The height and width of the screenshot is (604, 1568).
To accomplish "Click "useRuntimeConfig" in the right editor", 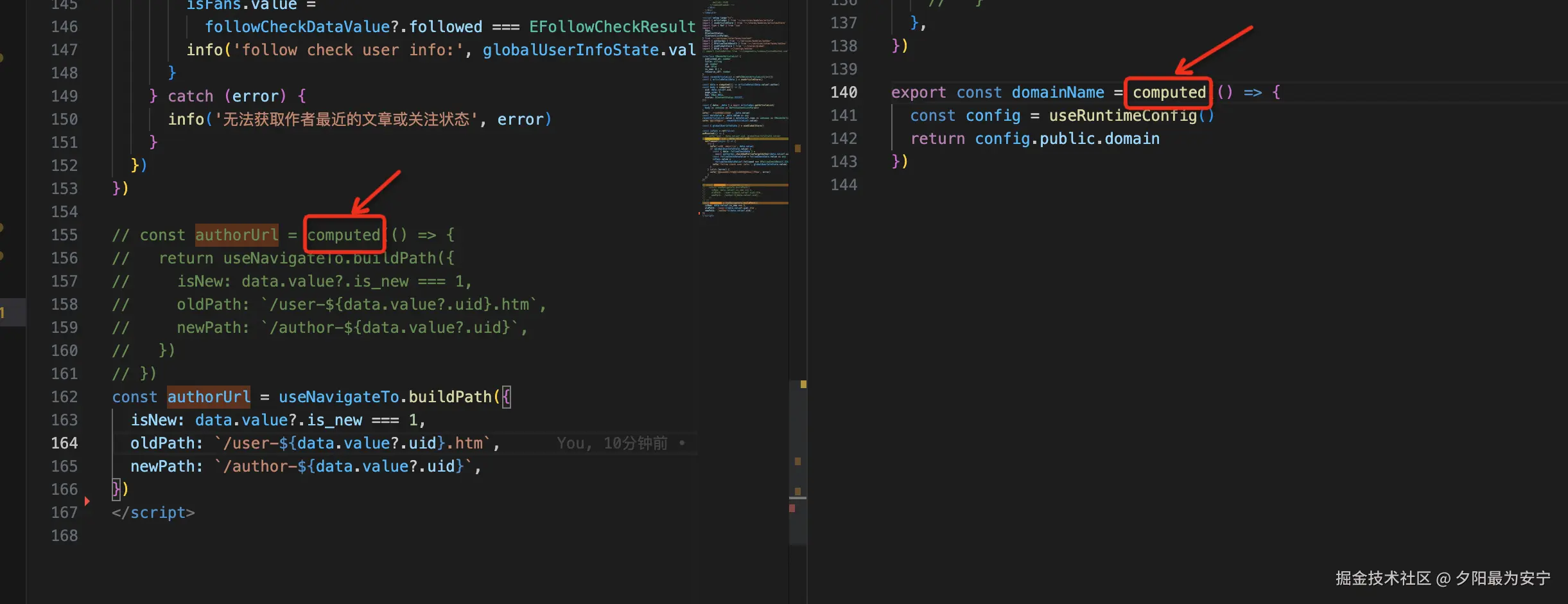I will tap(1123, 116).
